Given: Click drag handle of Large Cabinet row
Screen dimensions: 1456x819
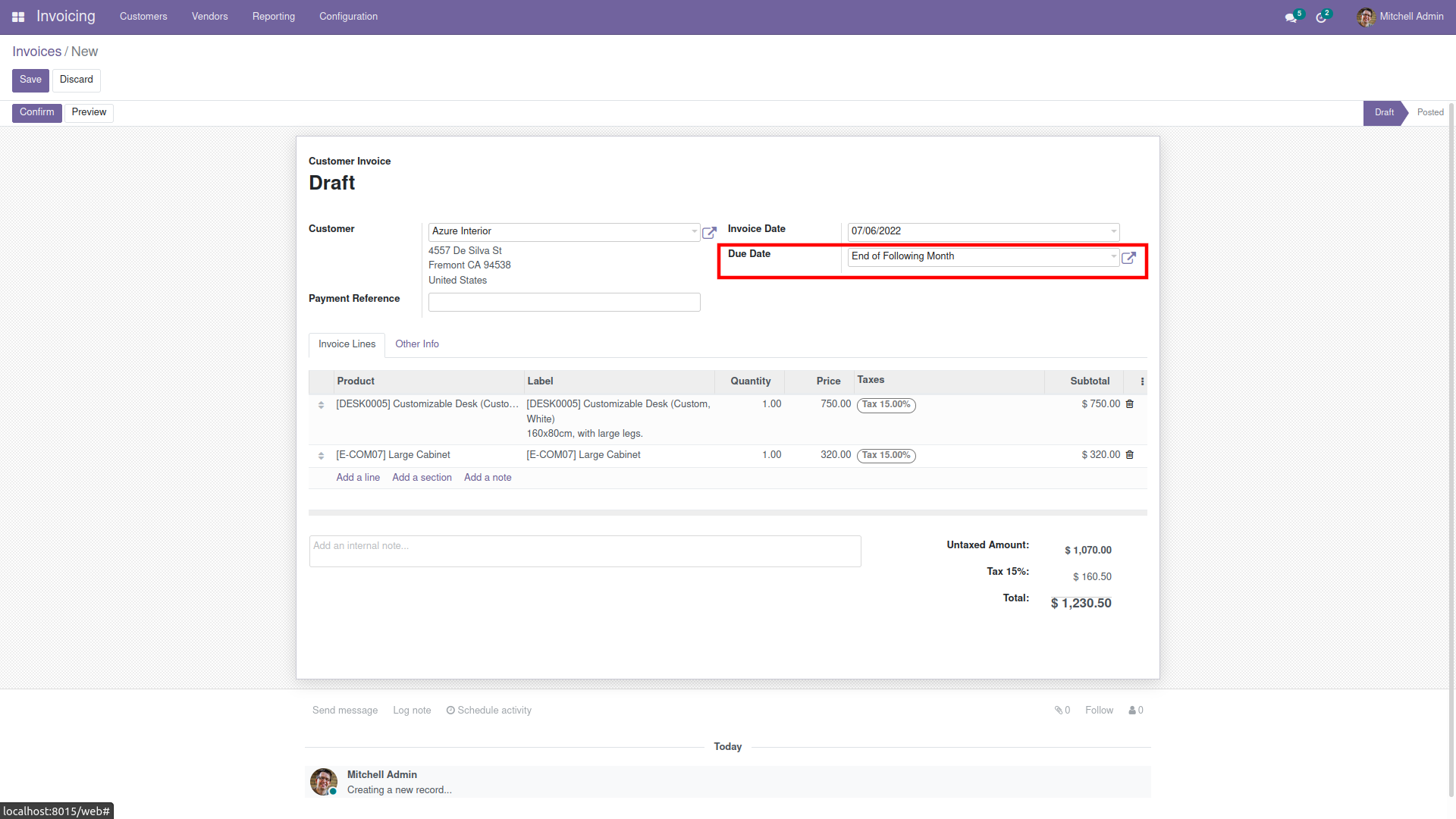Looking at the screenshot, I should point(321,456).
